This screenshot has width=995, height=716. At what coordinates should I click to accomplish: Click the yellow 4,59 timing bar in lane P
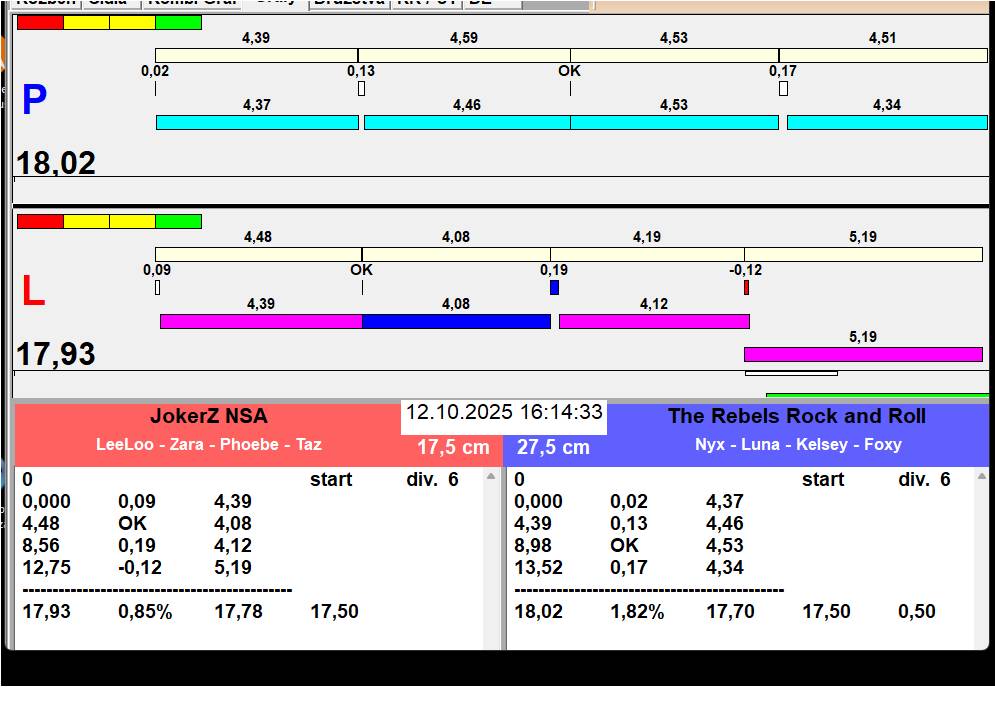(x=464, y=56)
